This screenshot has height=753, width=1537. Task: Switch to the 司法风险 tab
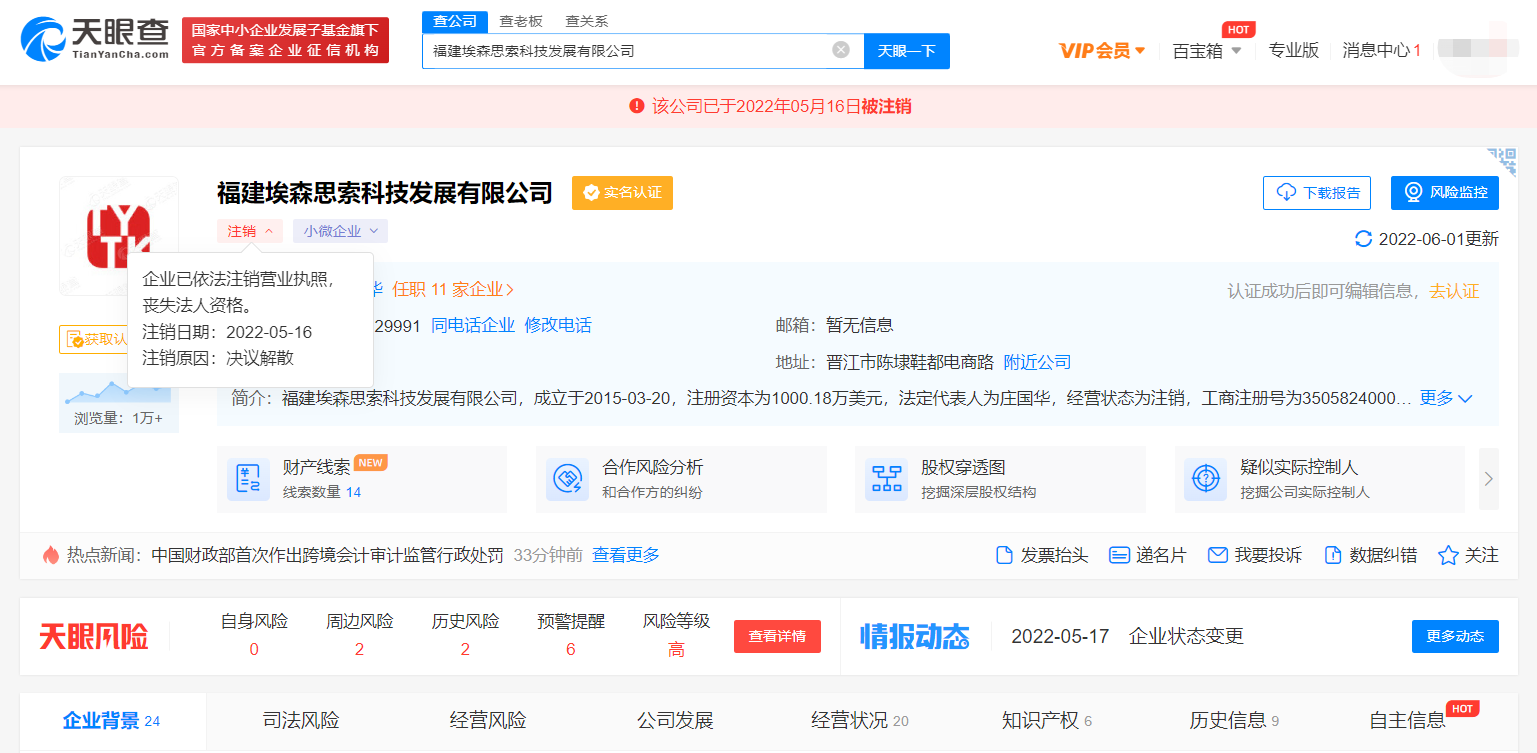pos(300,720)
